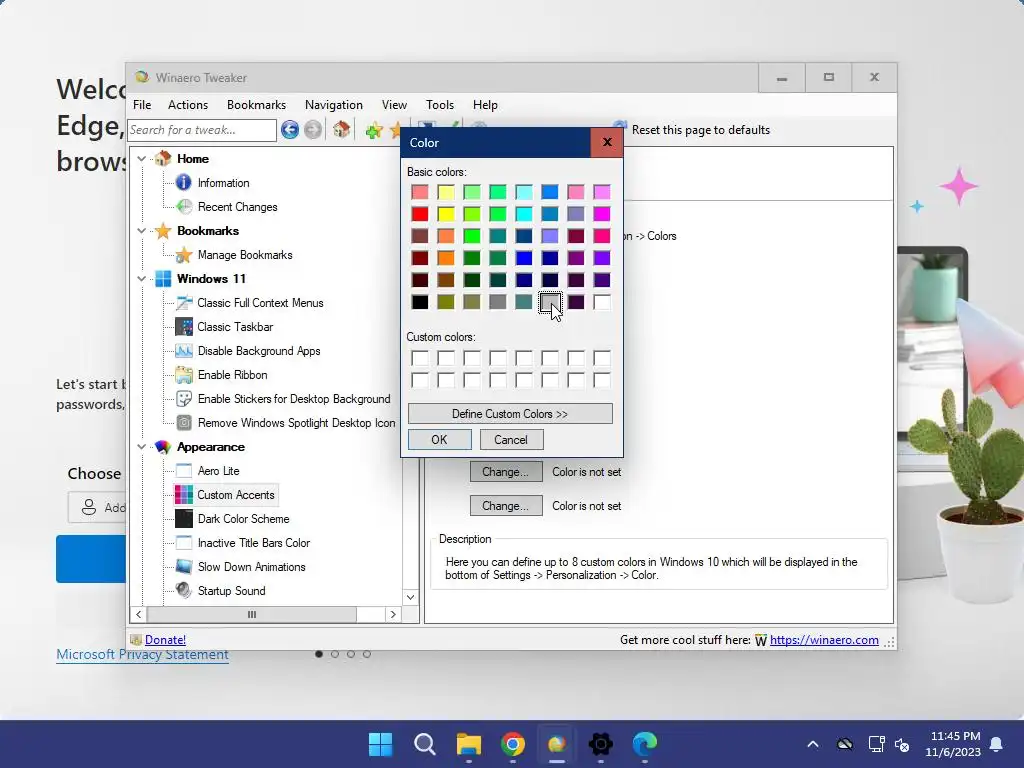Click the lower Change... button
This screenshot has height=768, width=1024.
pos(506,505)
